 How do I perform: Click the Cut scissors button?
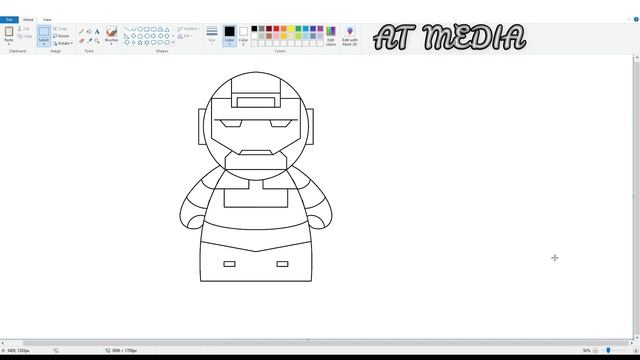(24, 29)
